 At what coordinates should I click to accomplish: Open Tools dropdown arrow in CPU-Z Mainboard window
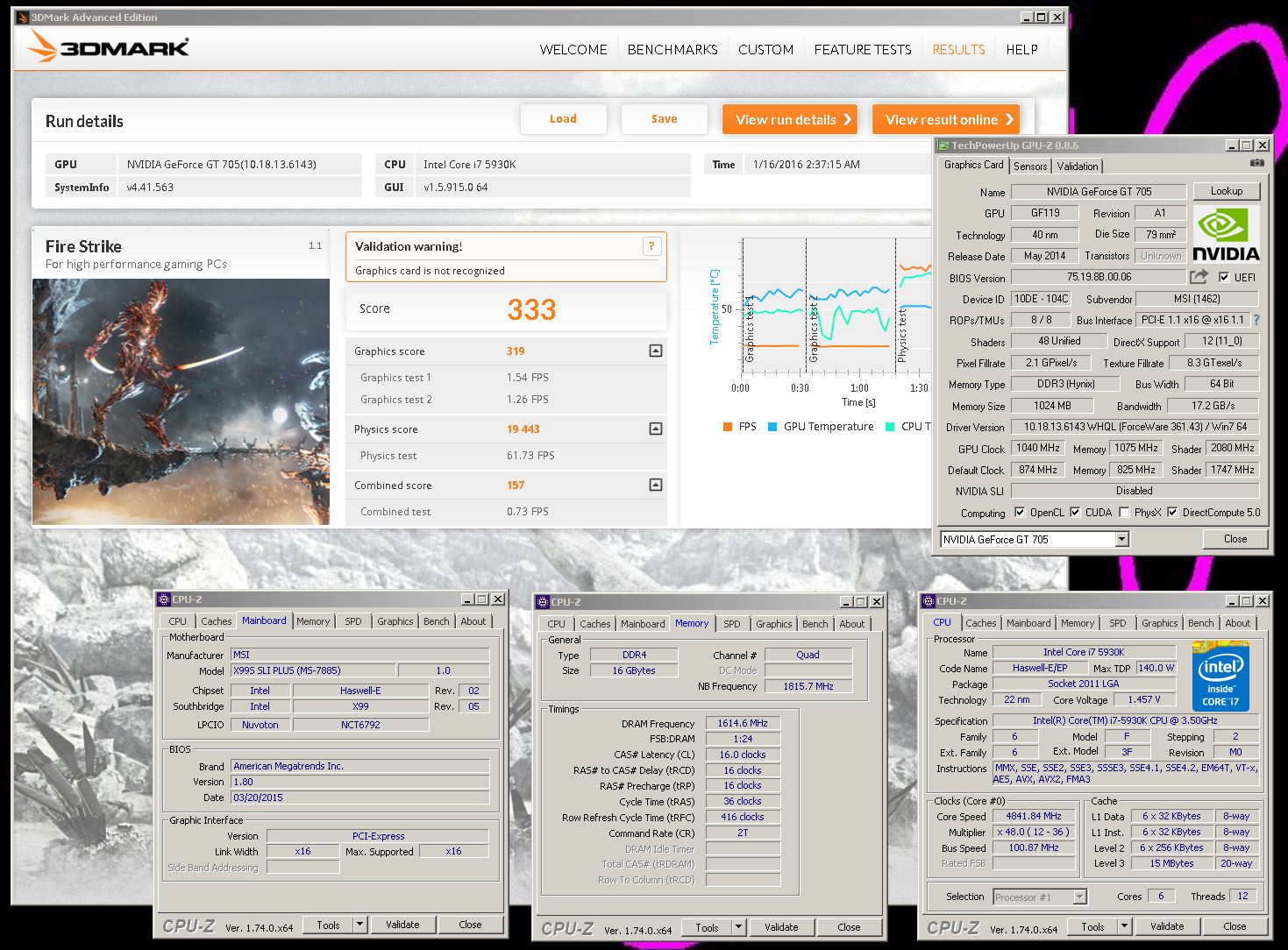pyautogui.click(x=359, y=925)
